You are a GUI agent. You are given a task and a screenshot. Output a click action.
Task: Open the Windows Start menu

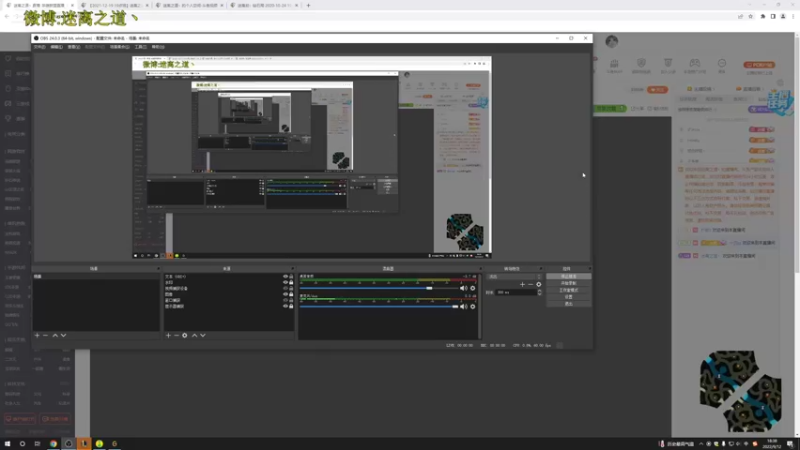pos(7,444)
